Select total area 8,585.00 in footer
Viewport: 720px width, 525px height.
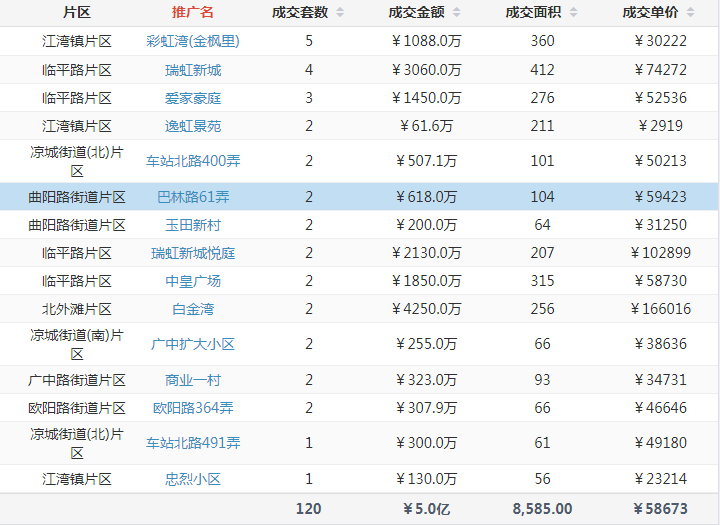(542, 509)
